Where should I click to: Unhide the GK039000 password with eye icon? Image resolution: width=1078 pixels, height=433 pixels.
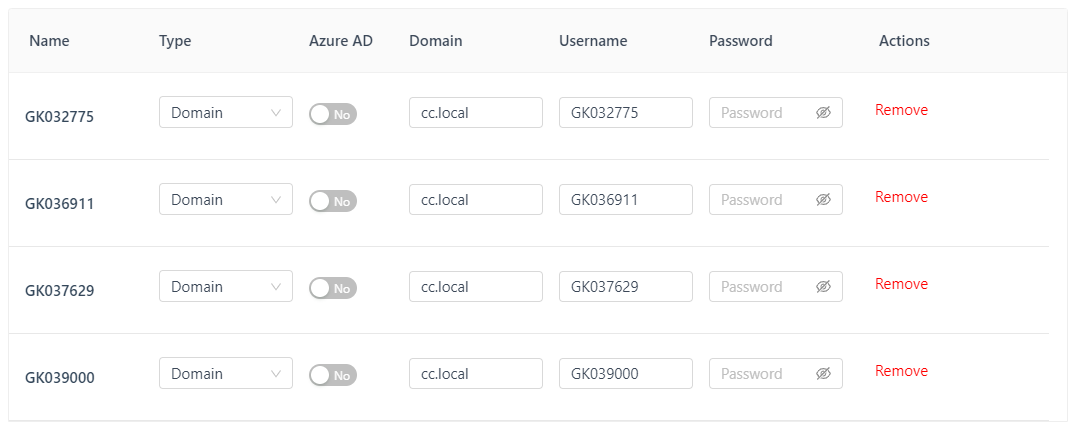(823, 374)
